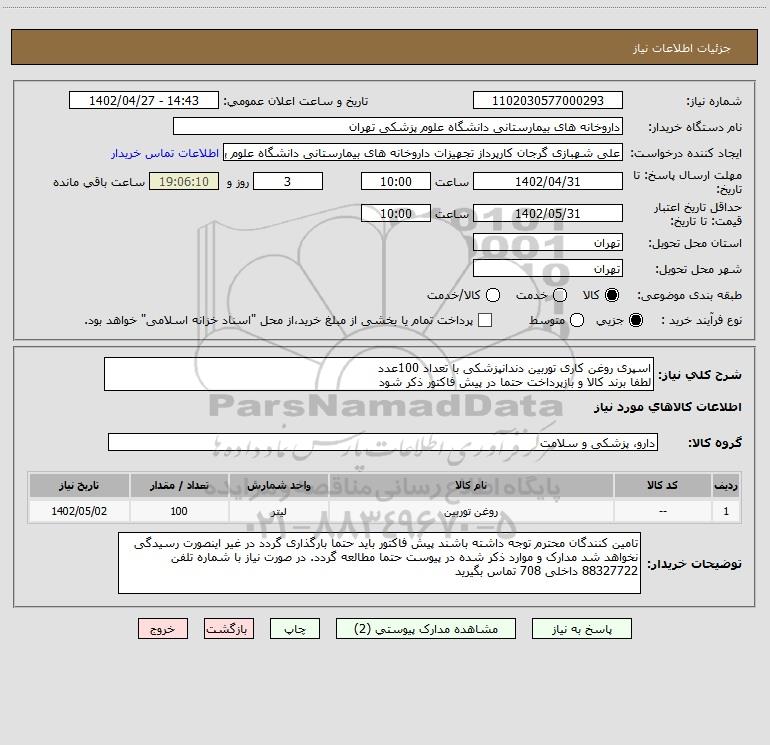Click the need date cell 1402/05/02
The height and width of the screenshot is (745, 770).
(79, 511)
